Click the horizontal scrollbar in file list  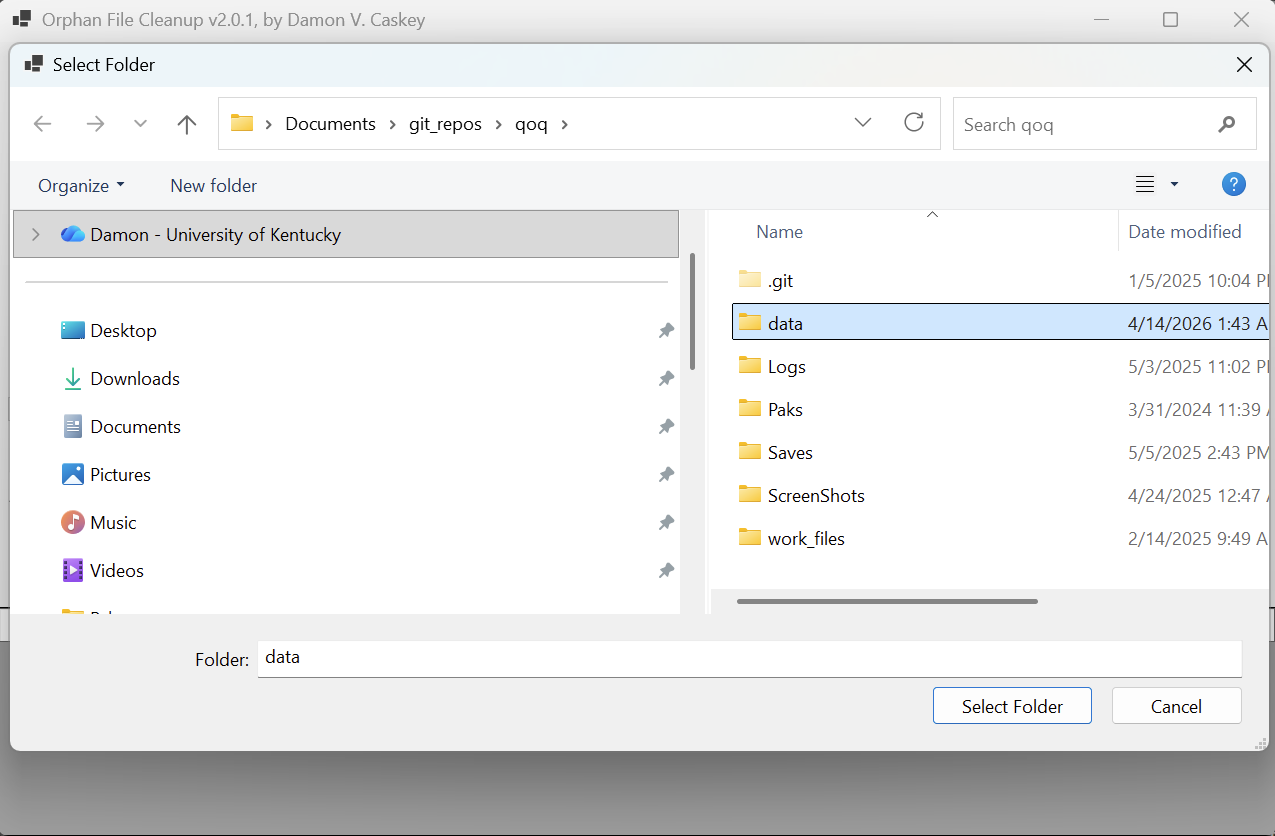[x=887, y=601]
